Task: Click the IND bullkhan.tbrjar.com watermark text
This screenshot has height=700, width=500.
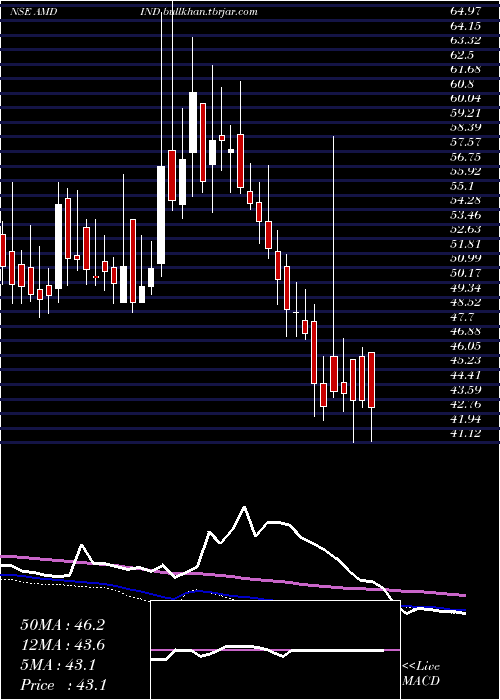Action: (x=198, y=12)
